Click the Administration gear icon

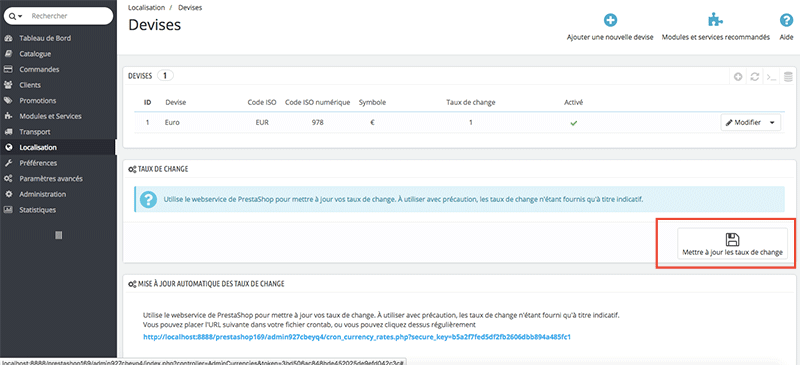point(8,194)
